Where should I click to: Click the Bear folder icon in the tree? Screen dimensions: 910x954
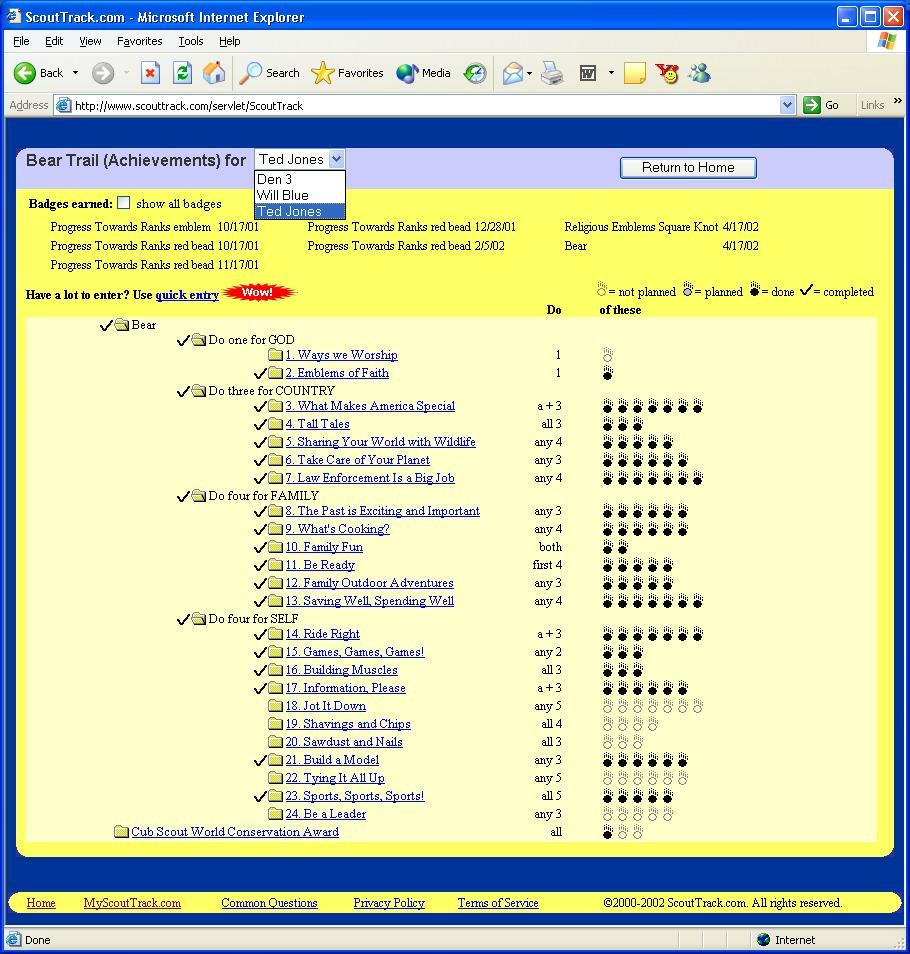click(122, 325)
